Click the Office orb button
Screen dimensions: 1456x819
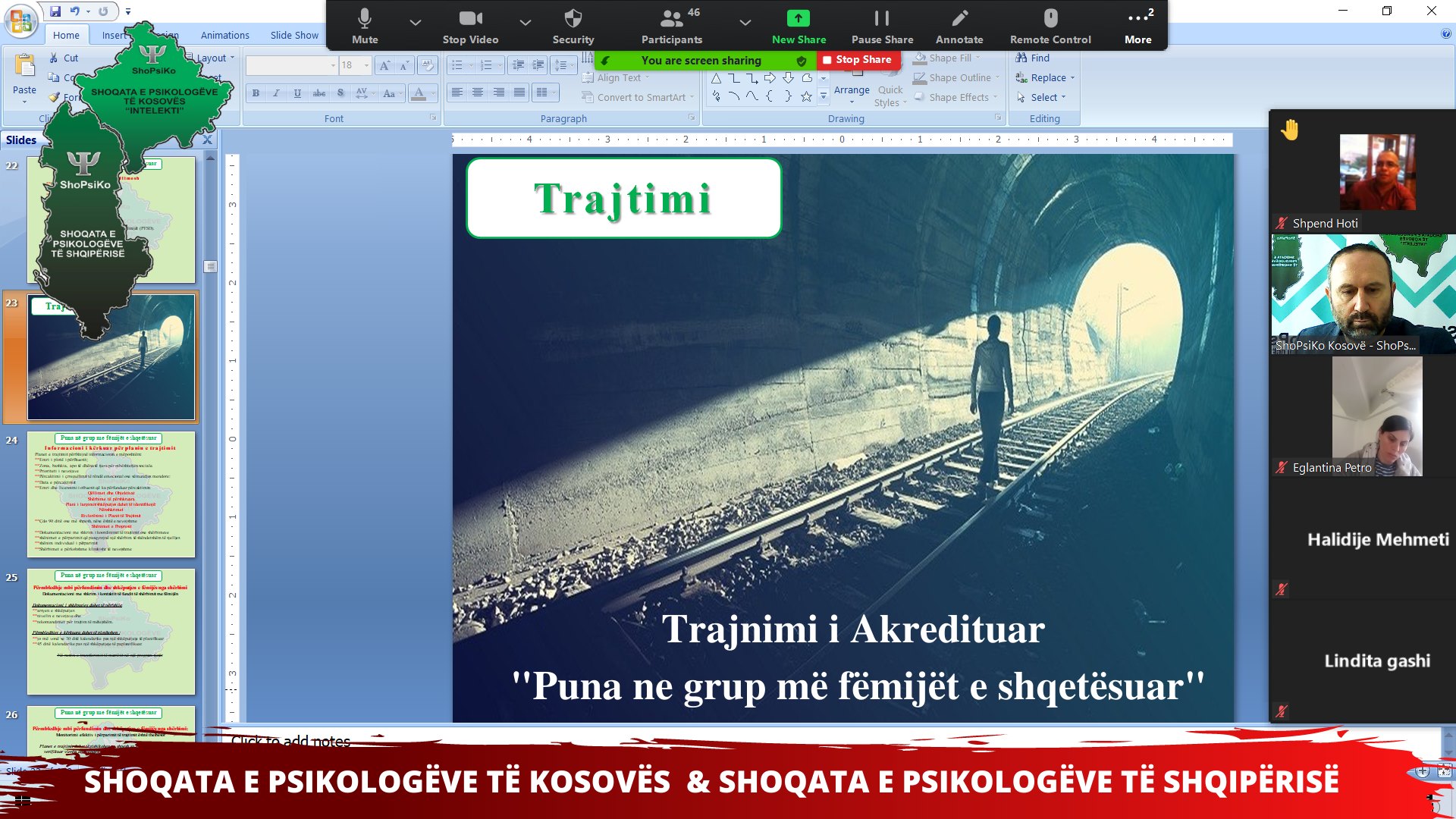(x=20, y=20)
